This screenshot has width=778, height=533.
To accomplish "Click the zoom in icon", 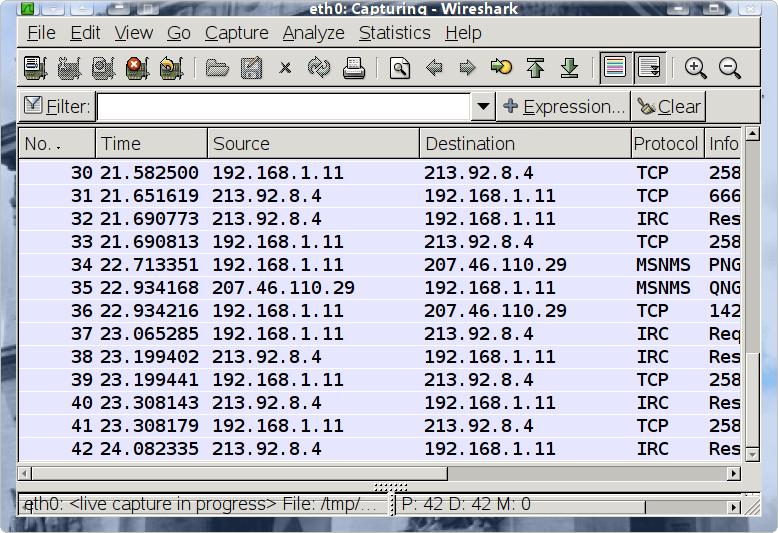I will pos(696,68).
